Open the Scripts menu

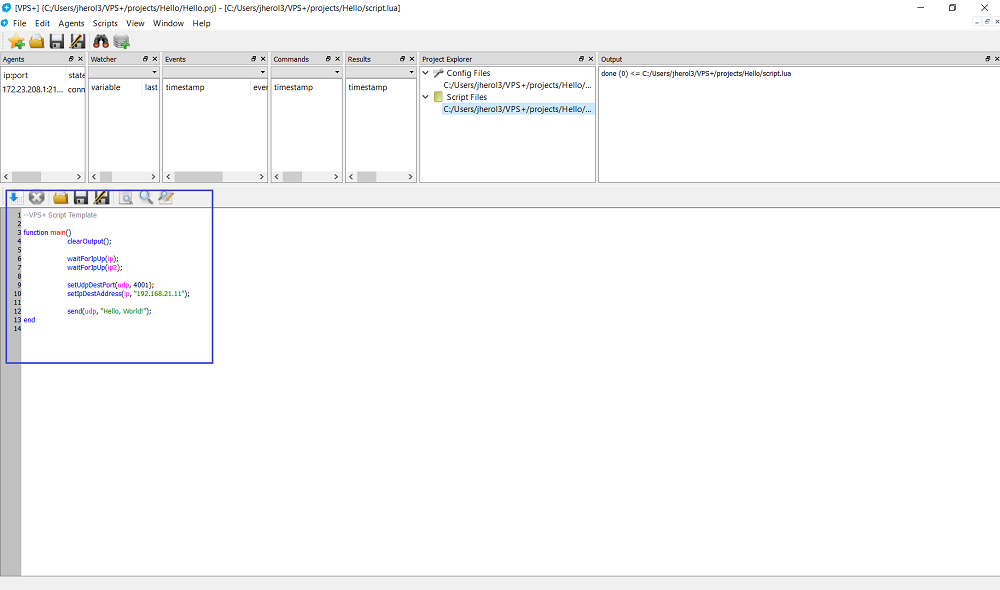[x=104, y=23]
